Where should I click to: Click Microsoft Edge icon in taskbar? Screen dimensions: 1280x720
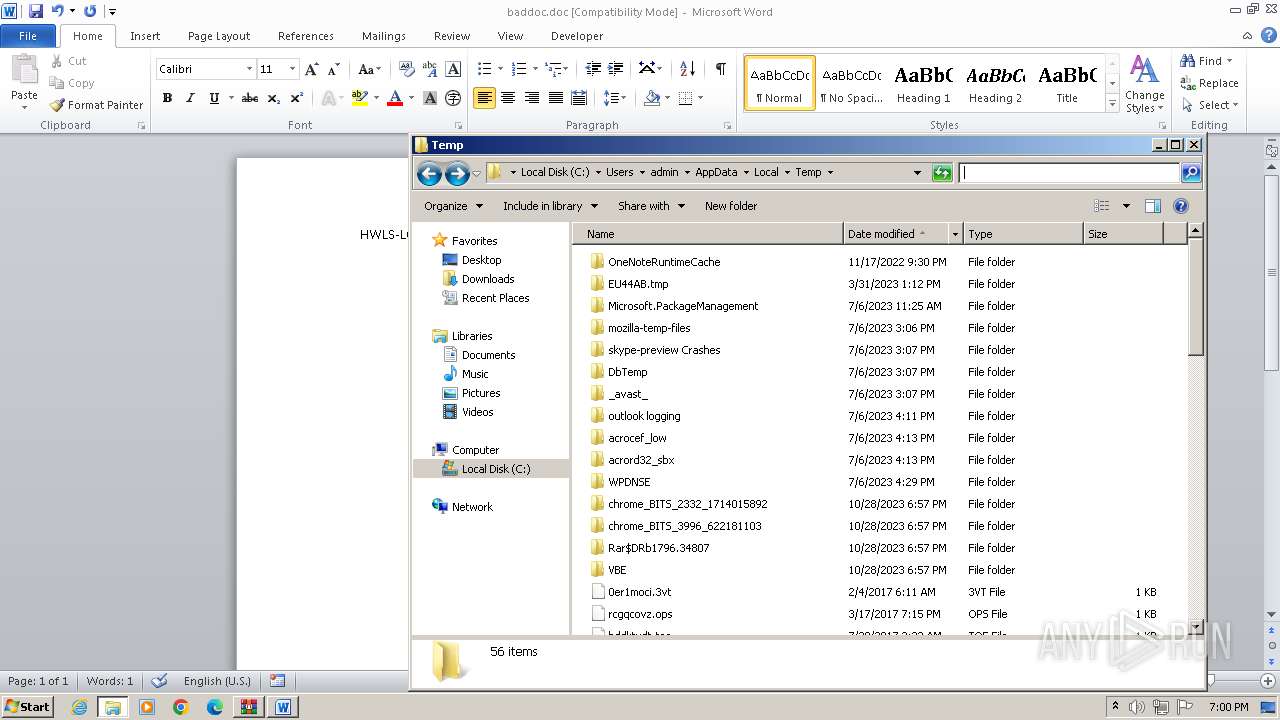coord(215,707)
